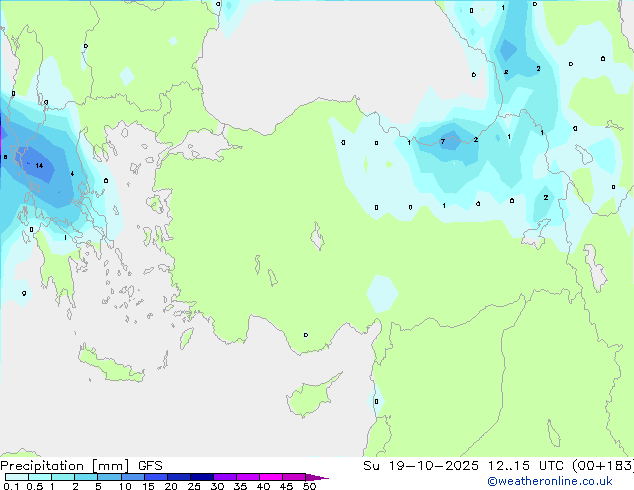
Task: Select the 30–35 mm purple legend swatch
Action: click(x=225, y=477)
